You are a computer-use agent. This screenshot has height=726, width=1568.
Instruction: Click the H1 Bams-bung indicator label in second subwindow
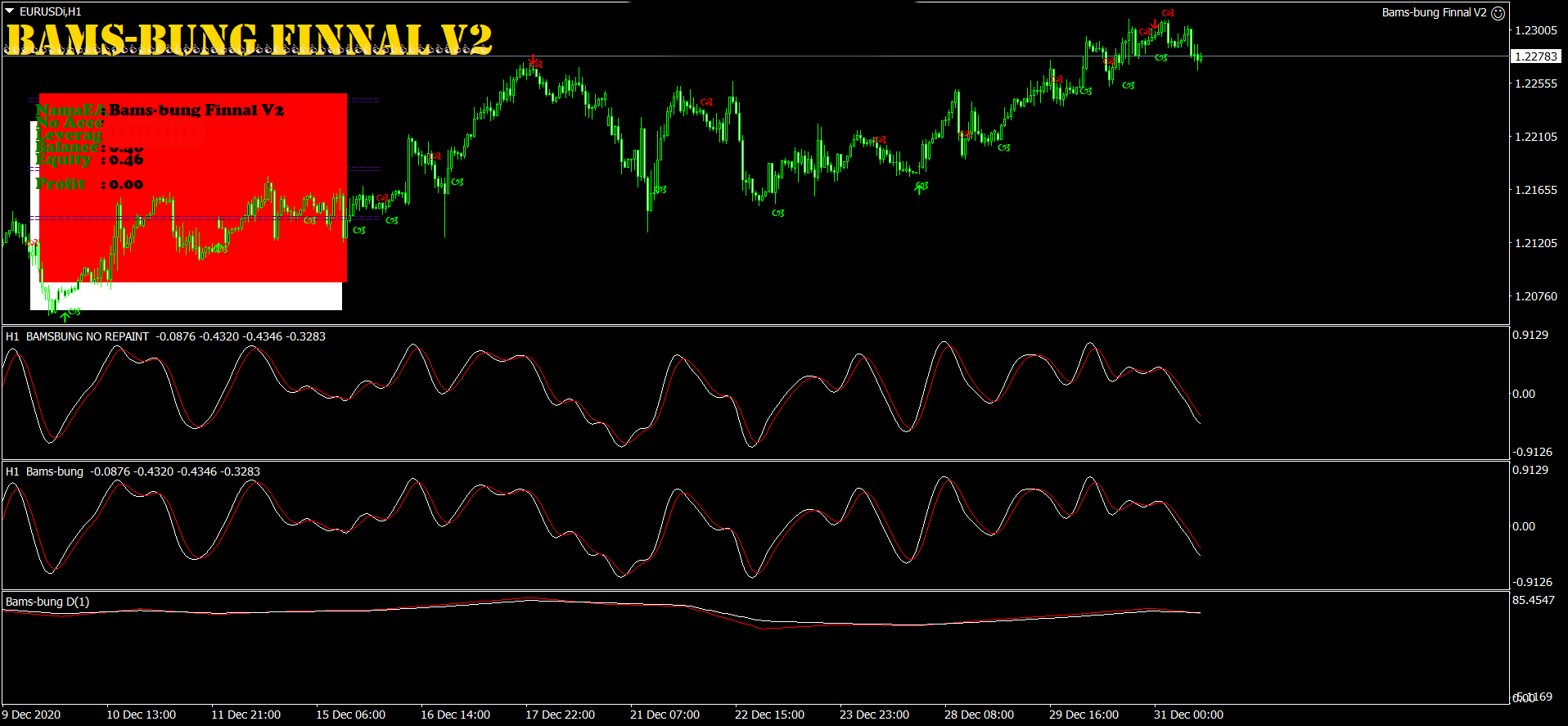tap(54, 471)
